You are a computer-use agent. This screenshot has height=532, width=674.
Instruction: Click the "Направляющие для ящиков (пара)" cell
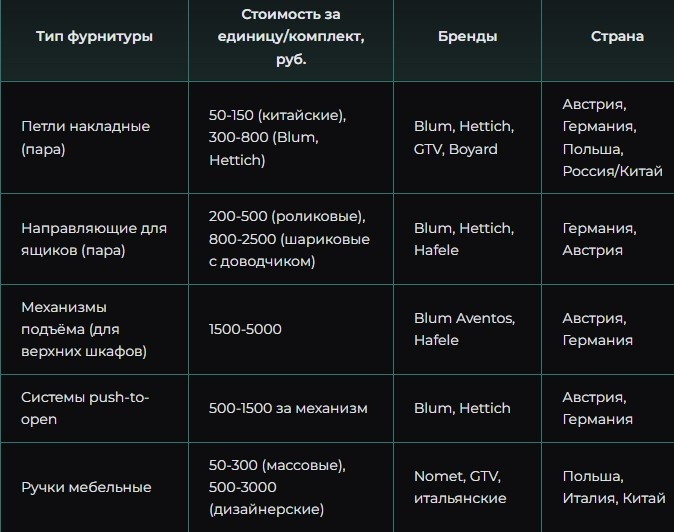93,239
